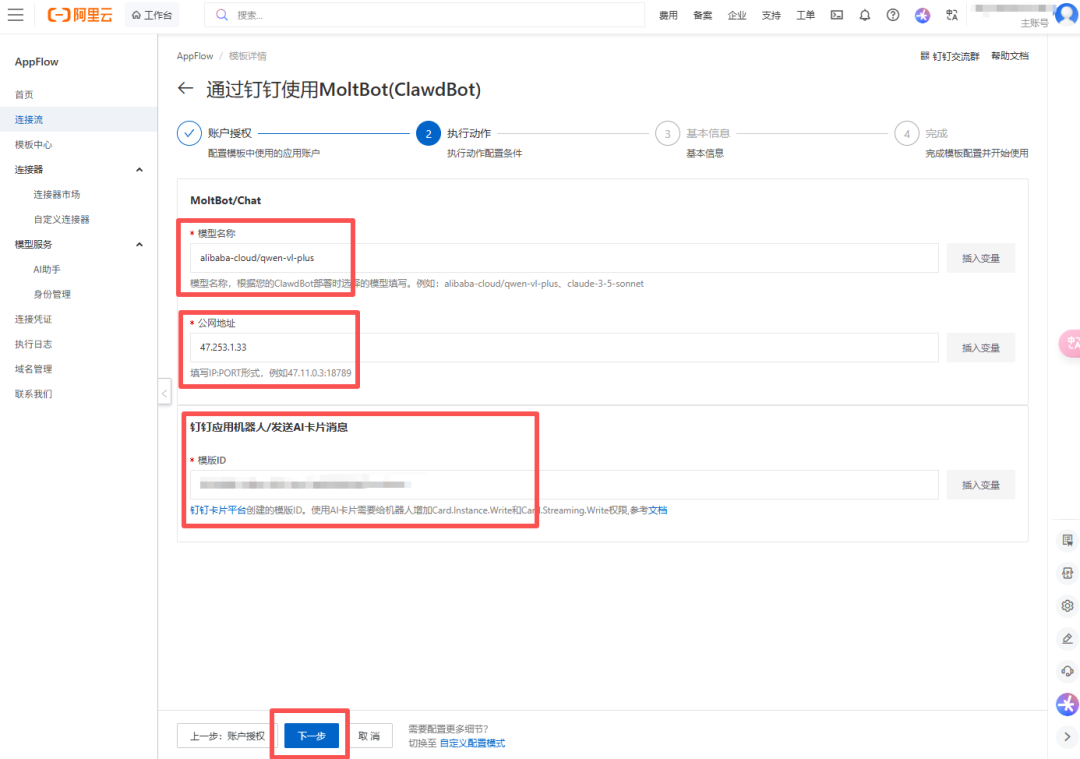
Task: Open the 帮助文档 link
Action: coord(1010,56)
